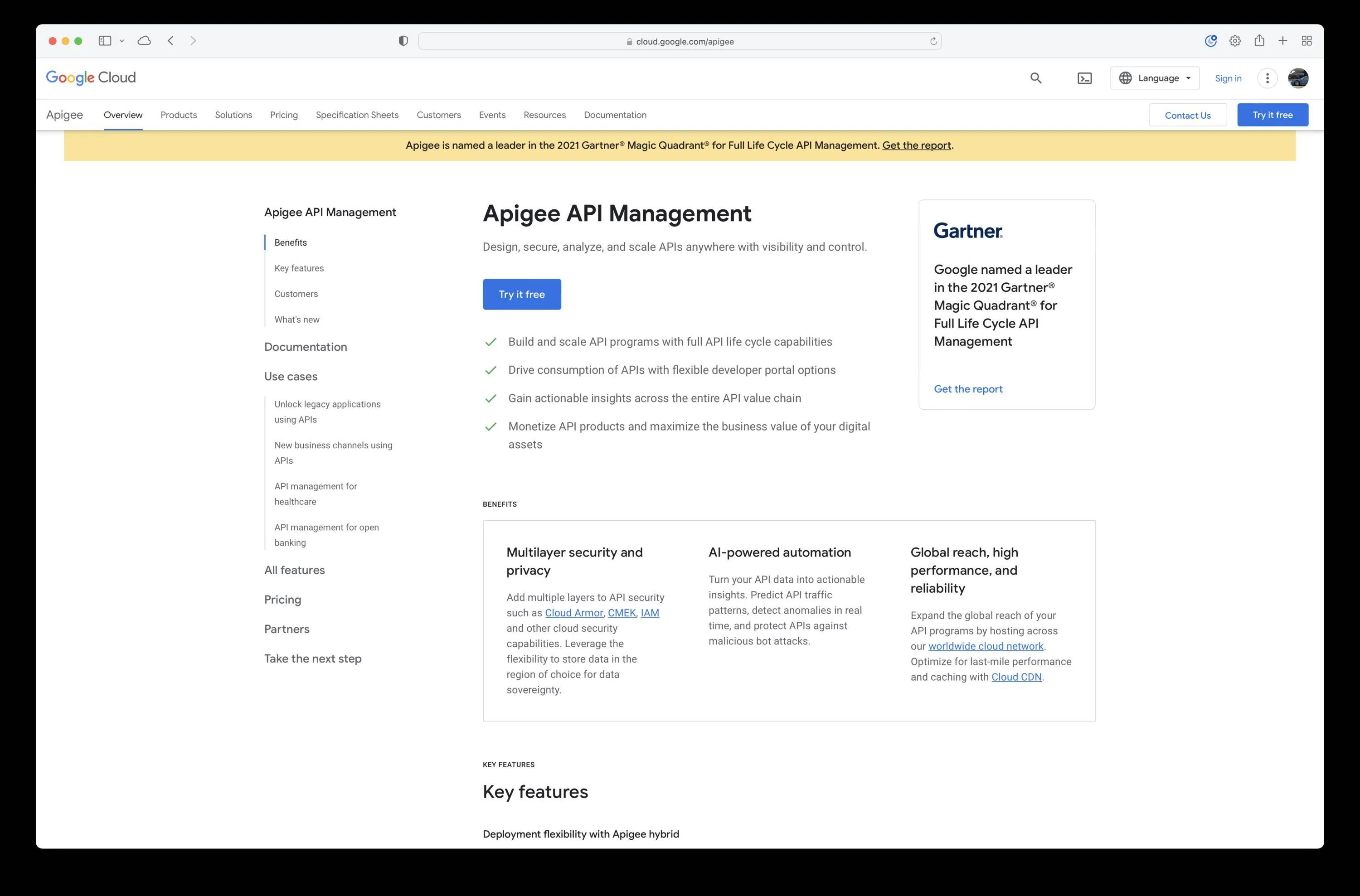Click the Share icon in Safari toolbar

tap(1259, 40)
